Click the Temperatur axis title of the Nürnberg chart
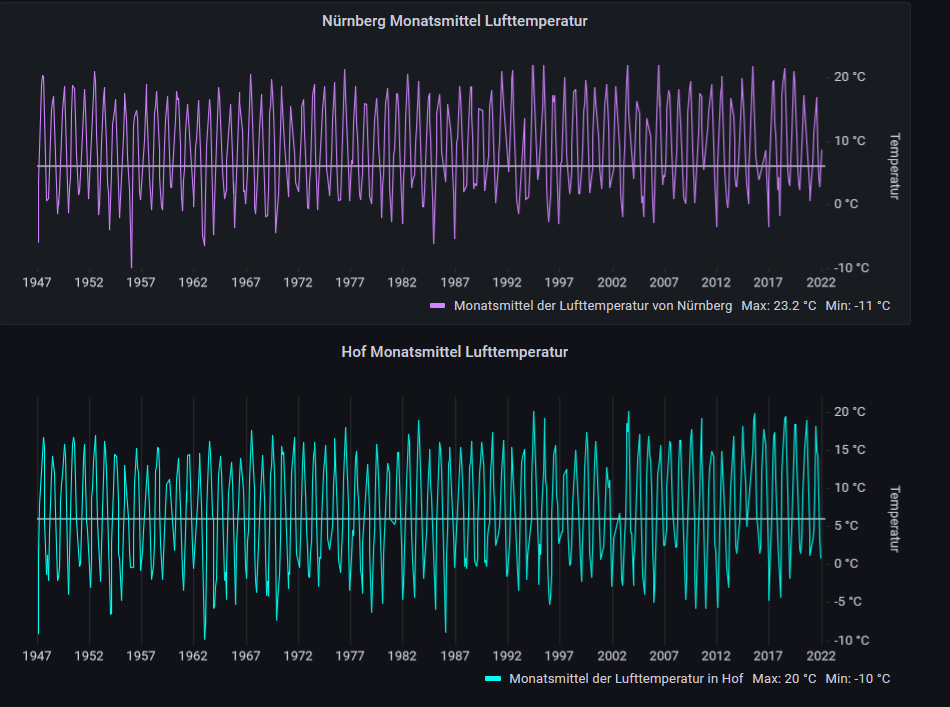The height and width of the screenshot is (707, 950). pyautogui.click(x=895, y=166)
